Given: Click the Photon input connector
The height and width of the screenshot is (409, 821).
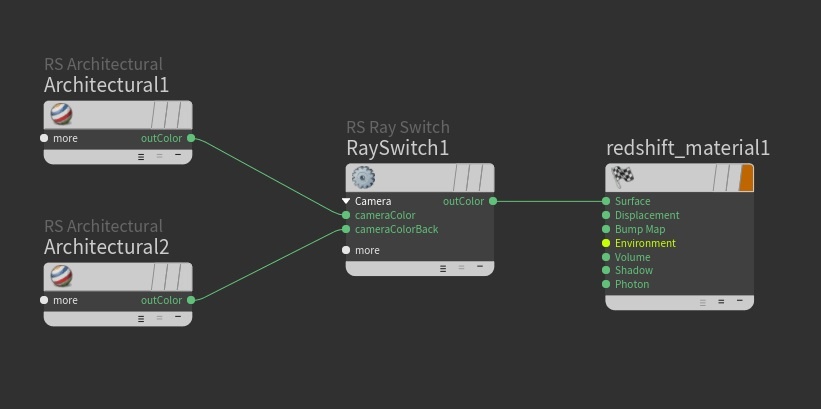Looking at the screenshot, I should 606,284.
